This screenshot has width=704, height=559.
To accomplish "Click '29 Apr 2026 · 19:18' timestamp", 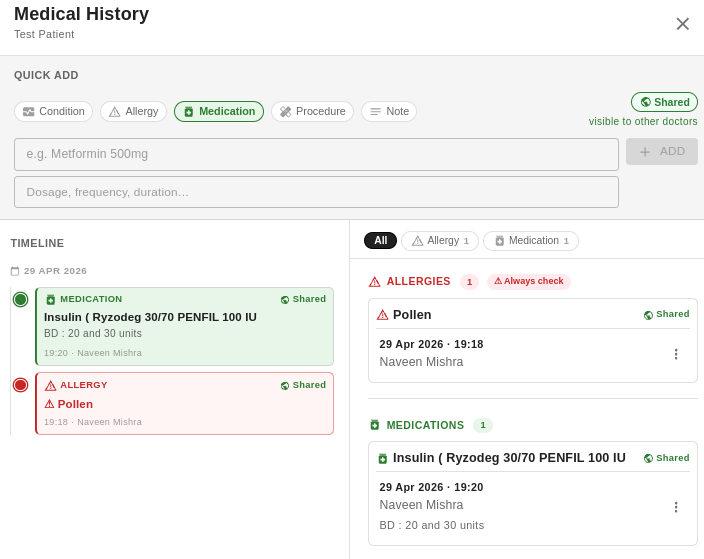I will 431,344.
